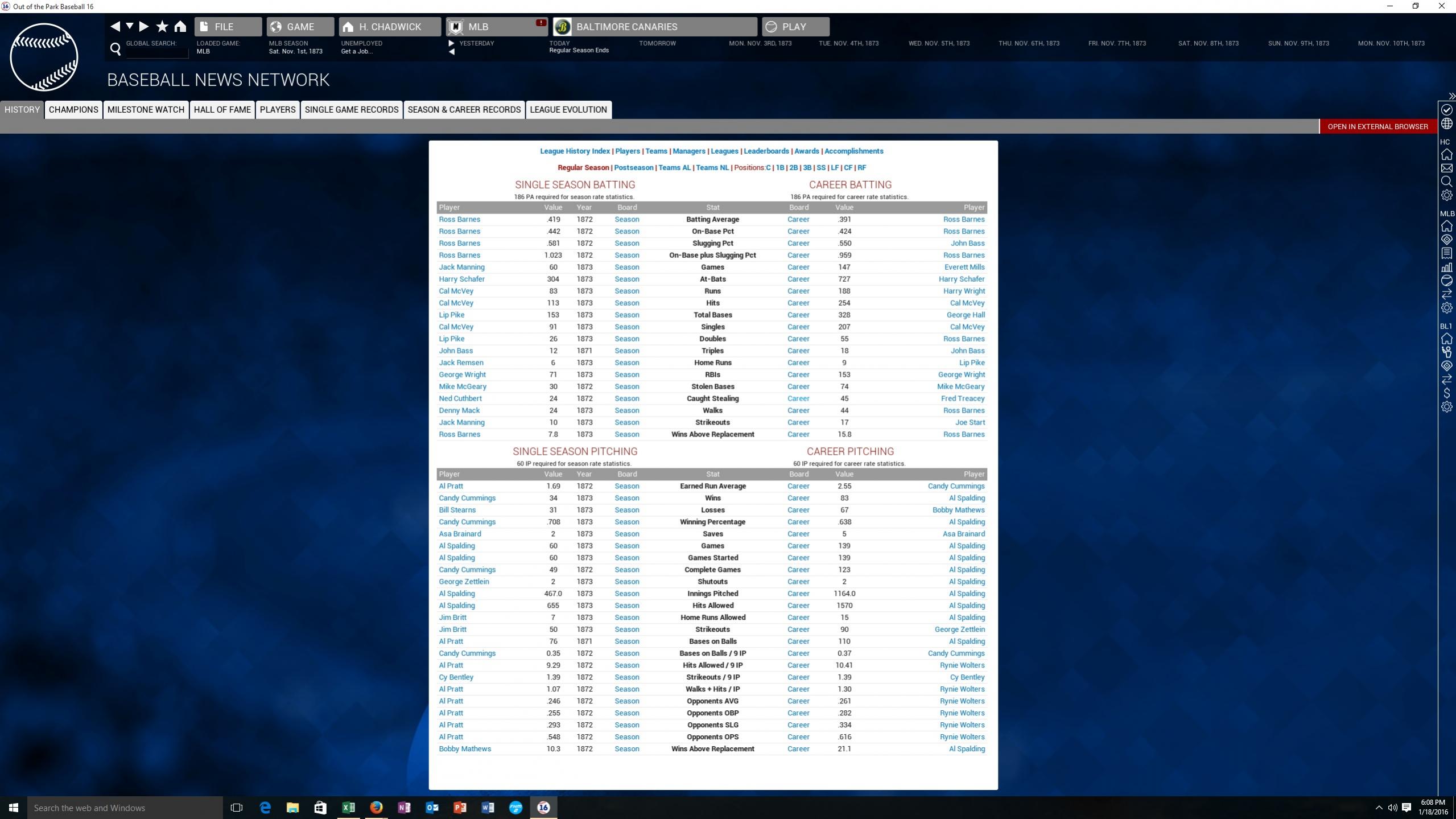Click the BL1 dollar sign finances icon
Viewport: 1456px width, 819px height.
click(x=1446, y=393)
